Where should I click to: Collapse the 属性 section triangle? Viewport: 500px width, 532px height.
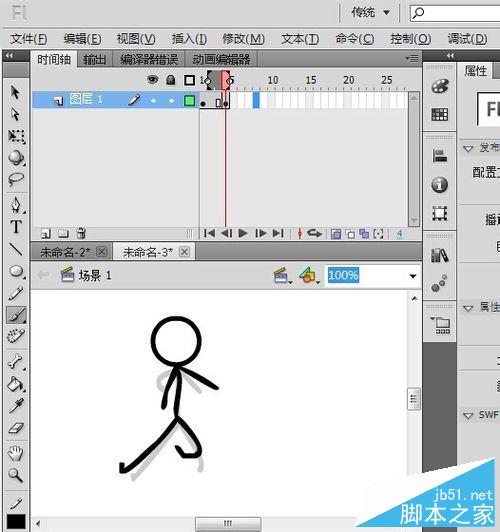468,308
